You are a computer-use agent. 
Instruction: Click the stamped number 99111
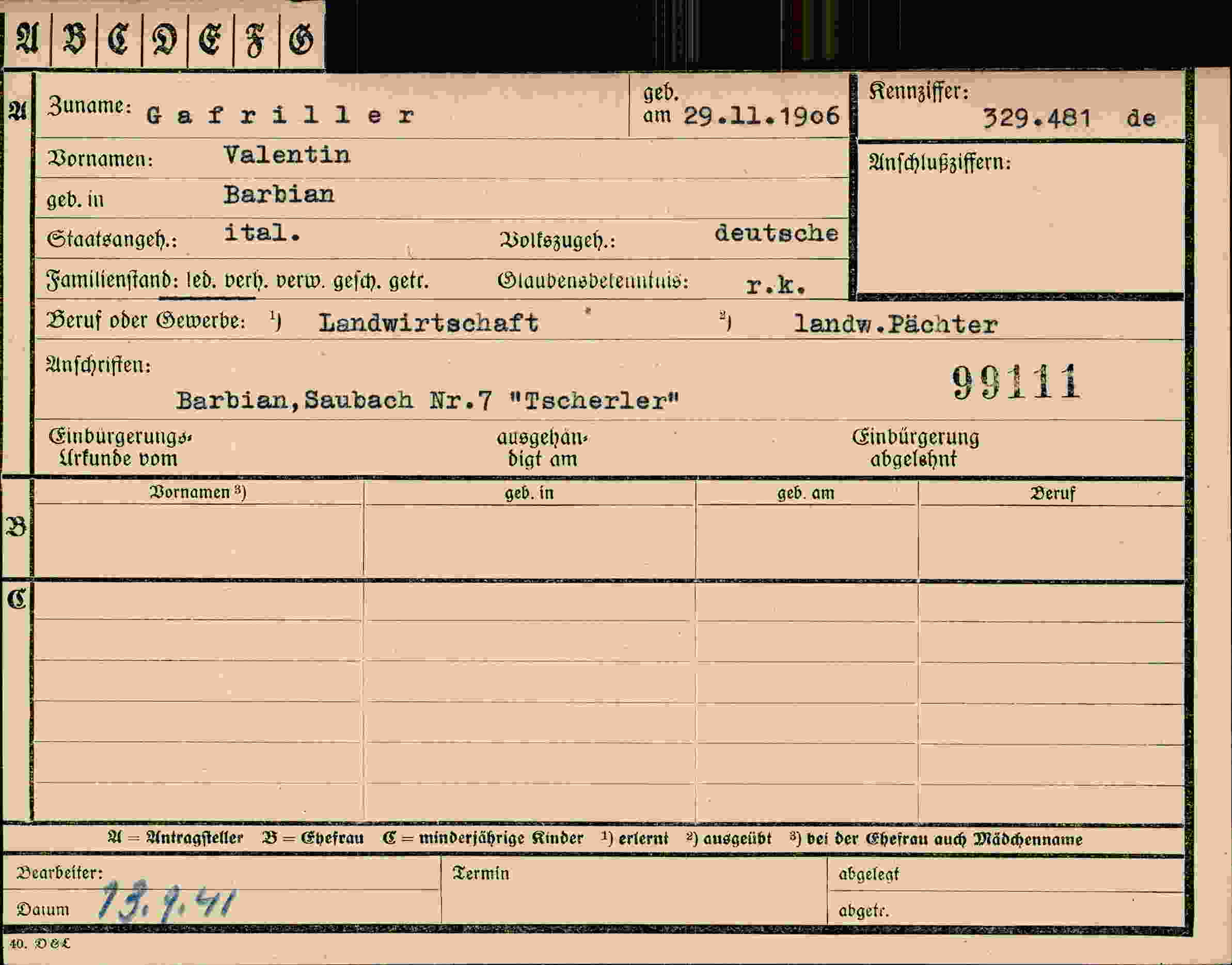(x=1016, y=382)
